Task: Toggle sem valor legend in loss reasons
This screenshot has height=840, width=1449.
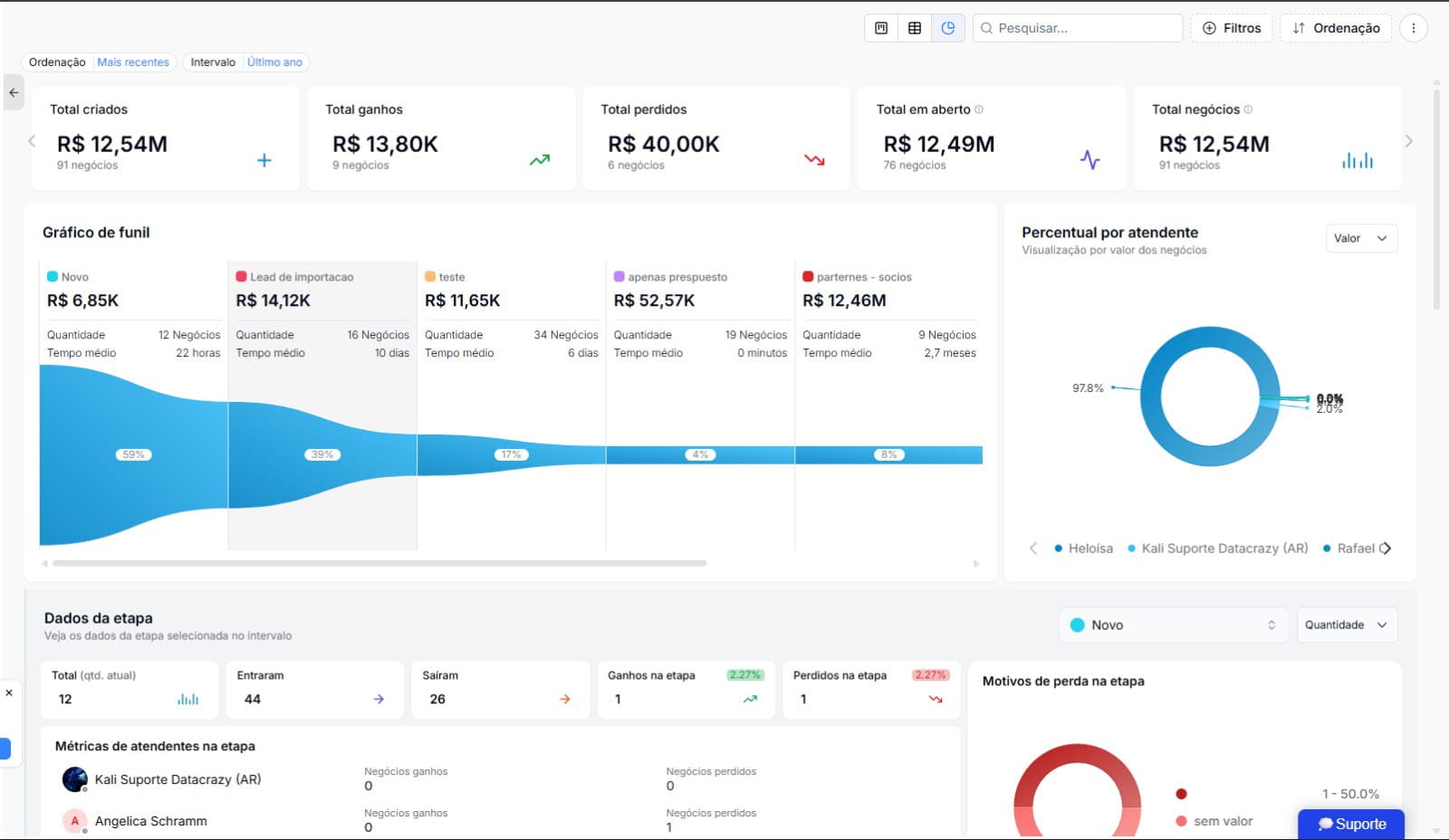Action: (1214, 821)
